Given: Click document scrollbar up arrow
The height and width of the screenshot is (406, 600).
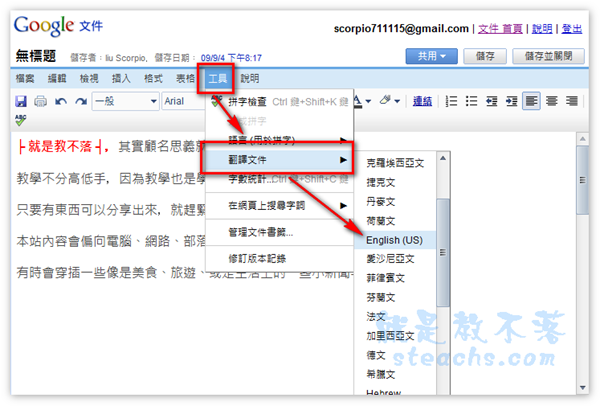Looking at the screenshot, I should coord(582,139).
